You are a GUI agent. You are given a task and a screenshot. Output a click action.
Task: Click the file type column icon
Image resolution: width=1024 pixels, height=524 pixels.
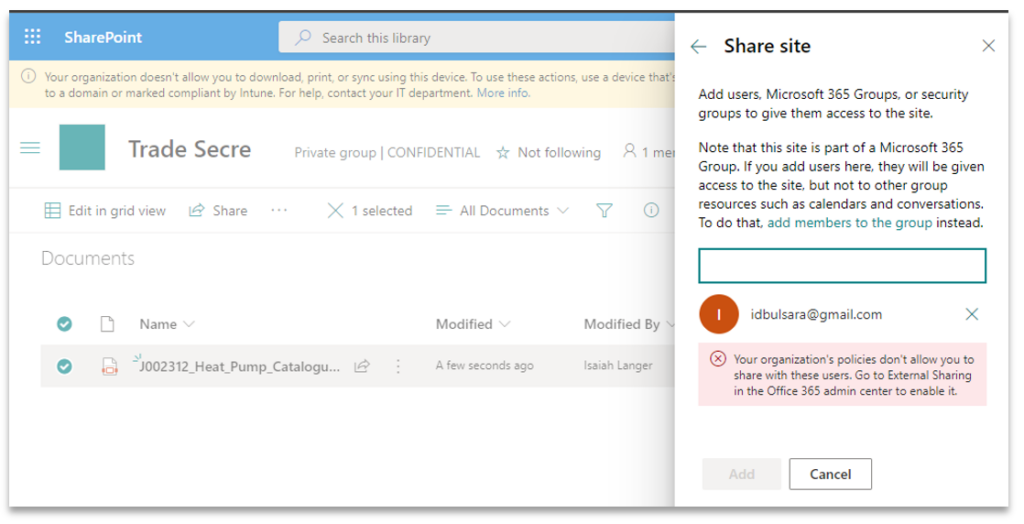107,323
